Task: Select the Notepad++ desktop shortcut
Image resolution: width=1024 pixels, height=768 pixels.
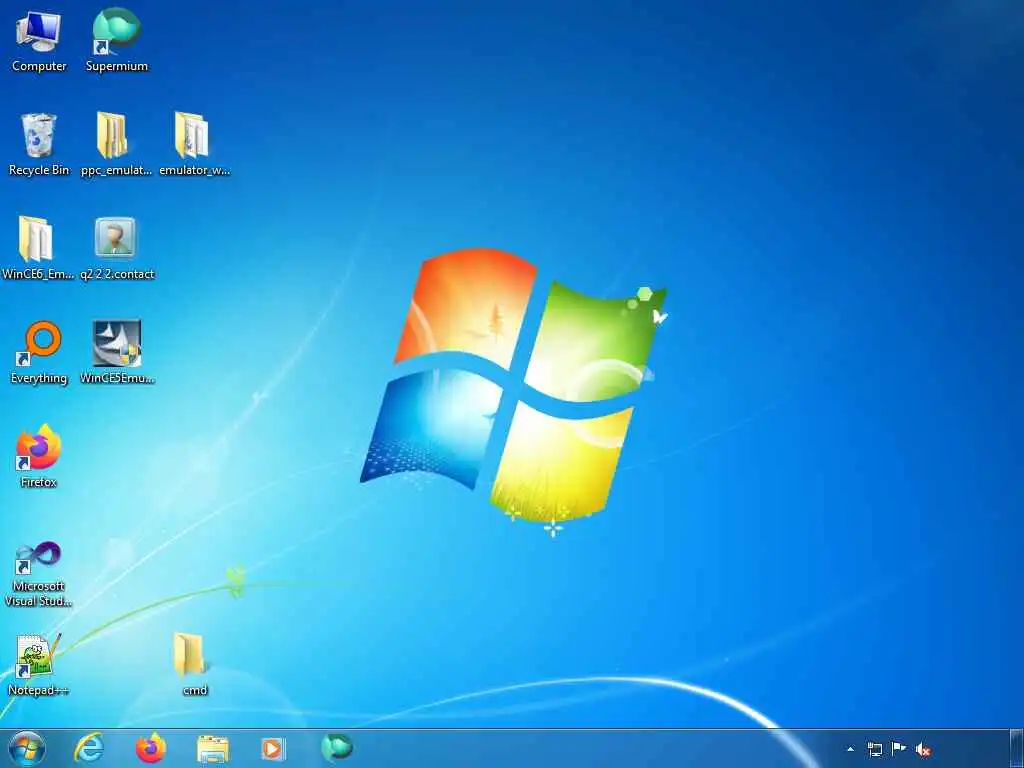Action: pyautogui.click(x=38, y=665)
